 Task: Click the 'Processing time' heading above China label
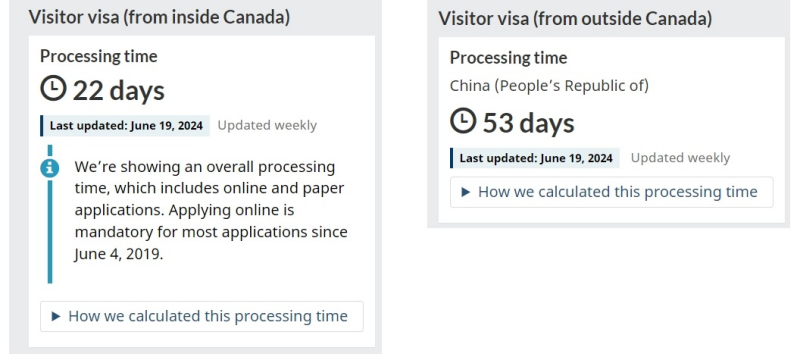(x=508, y=58)
